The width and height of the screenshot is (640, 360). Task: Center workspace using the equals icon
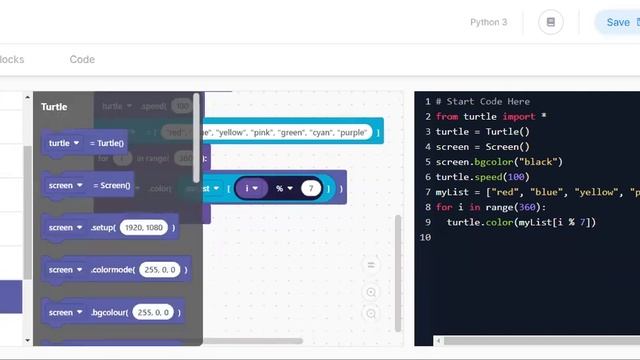[371, 265]
